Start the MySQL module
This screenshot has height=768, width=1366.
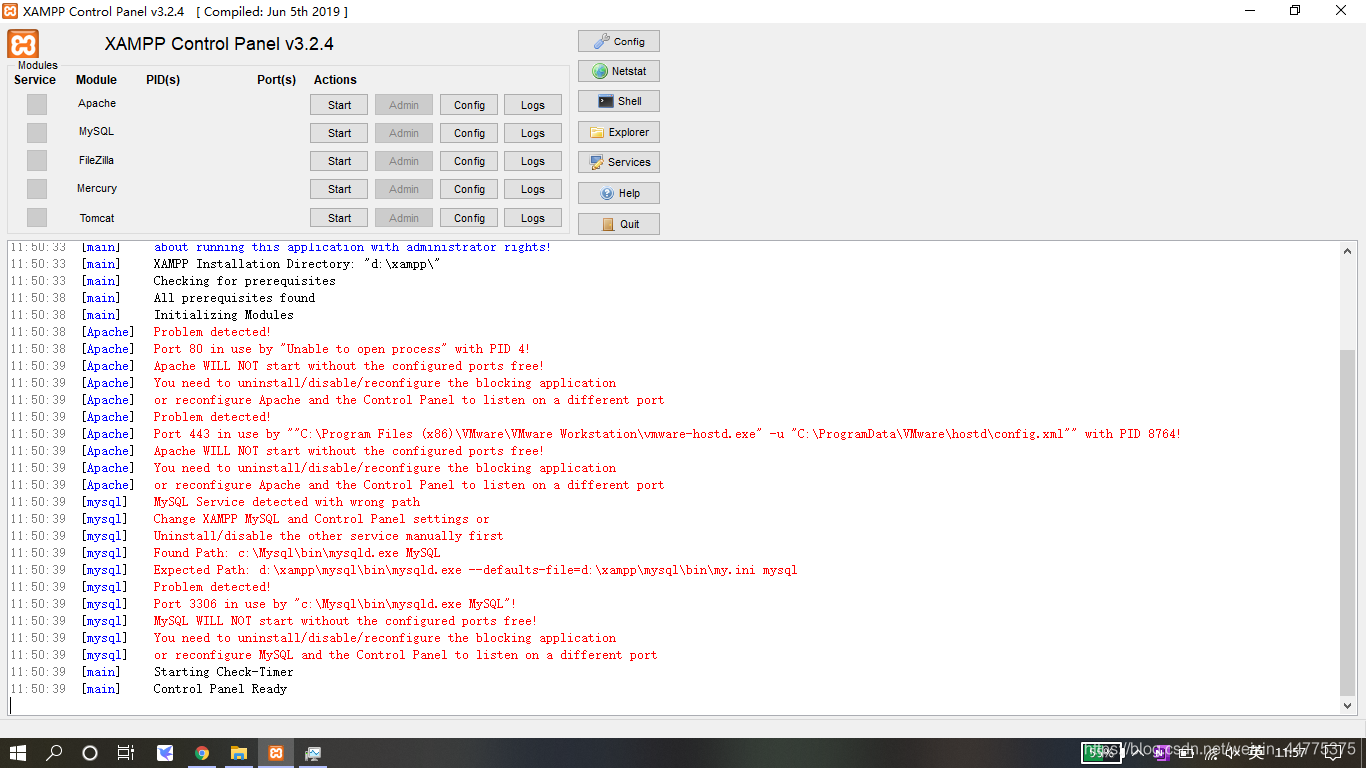tap(340, 133)
